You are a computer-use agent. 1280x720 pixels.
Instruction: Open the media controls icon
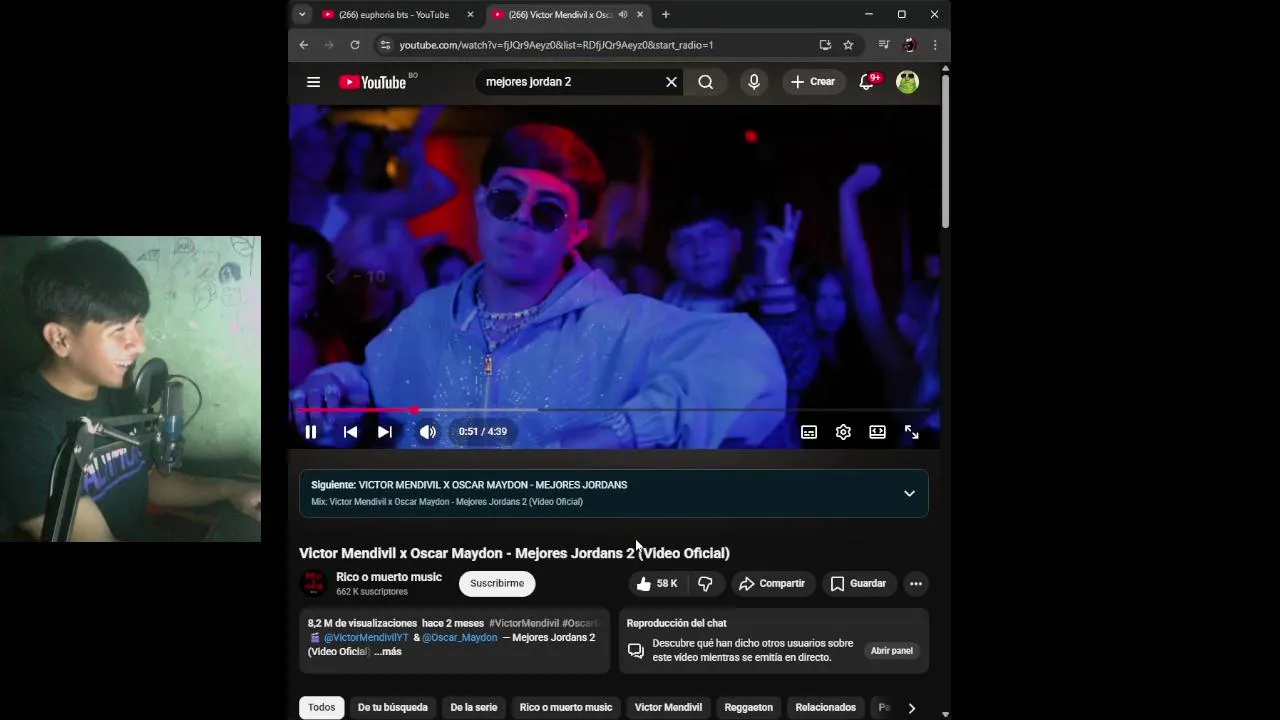point(883,45)
